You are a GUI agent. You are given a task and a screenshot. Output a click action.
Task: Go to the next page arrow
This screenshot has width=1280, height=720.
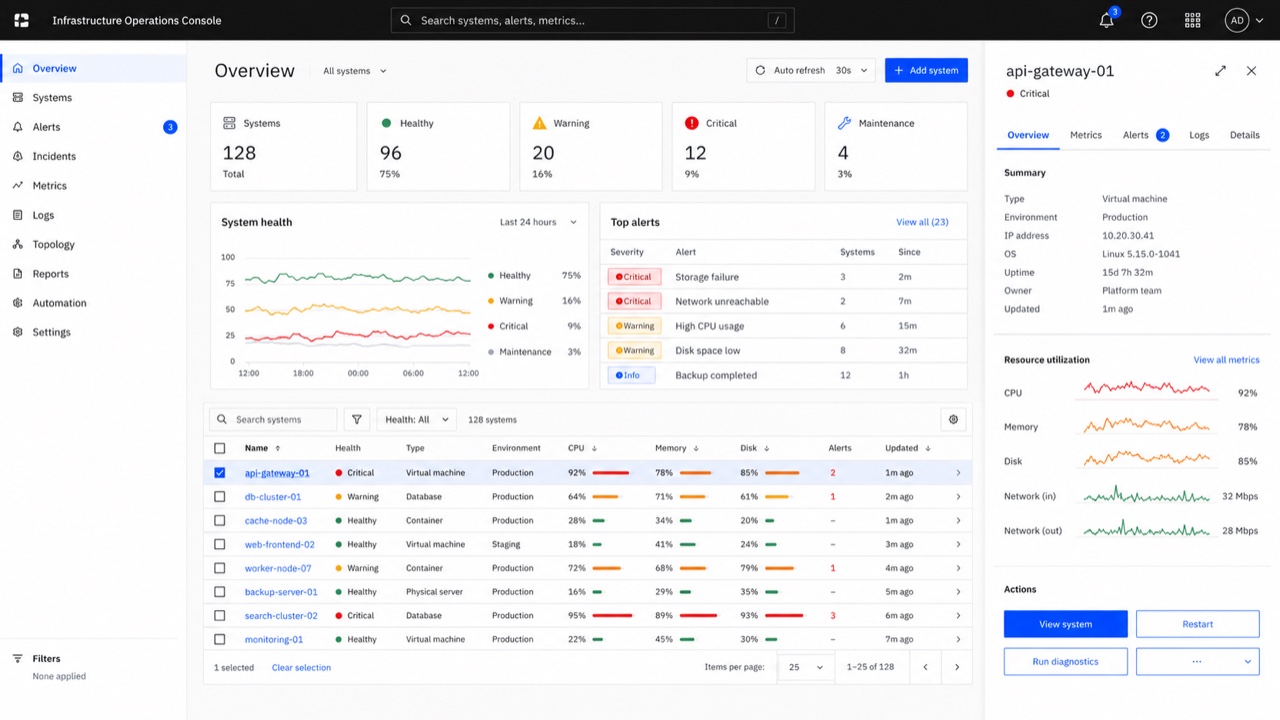click(x=957, y=667)
